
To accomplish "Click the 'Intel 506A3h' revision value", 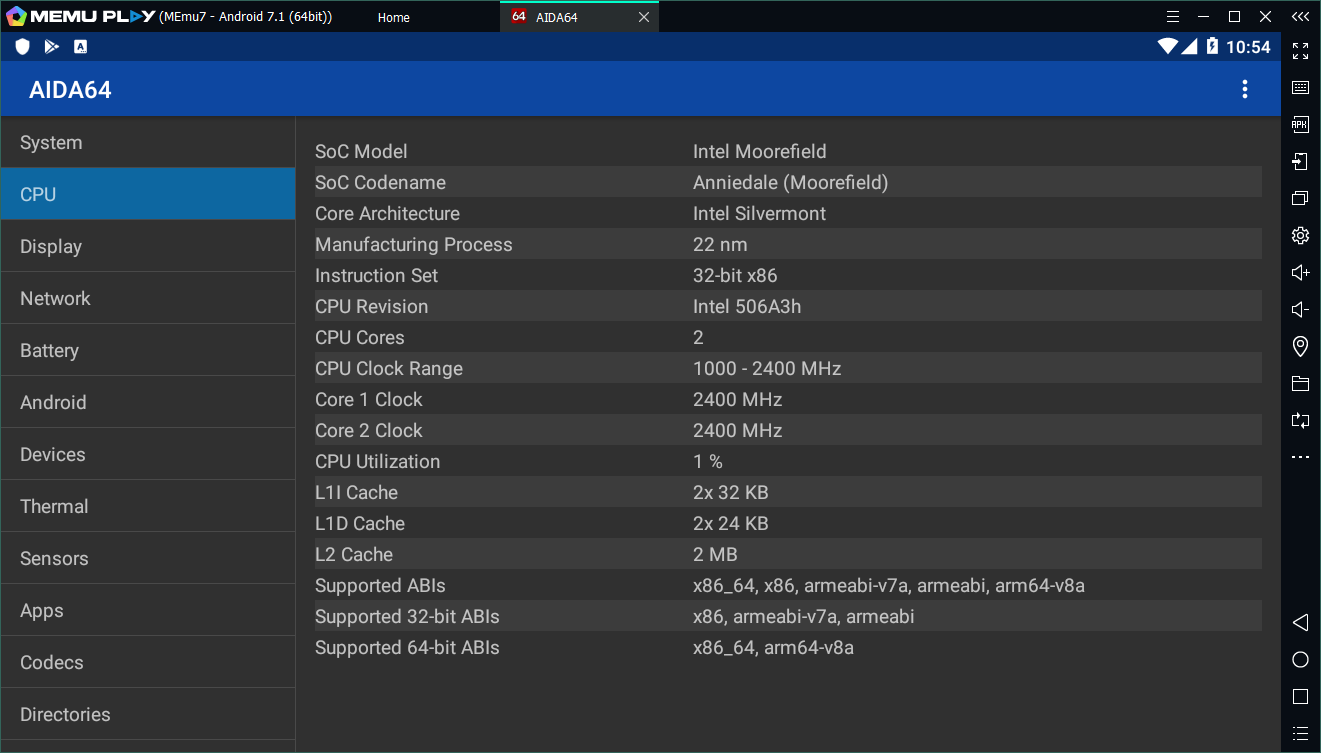I will pyautogui.click(x=747, y=306).
